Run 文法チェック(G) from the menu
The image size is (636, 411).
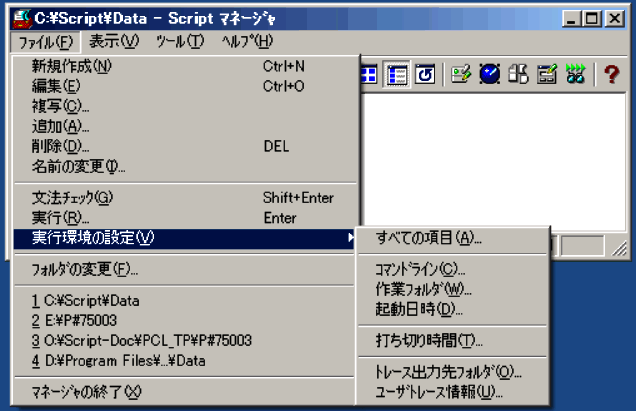click(185, 198)
